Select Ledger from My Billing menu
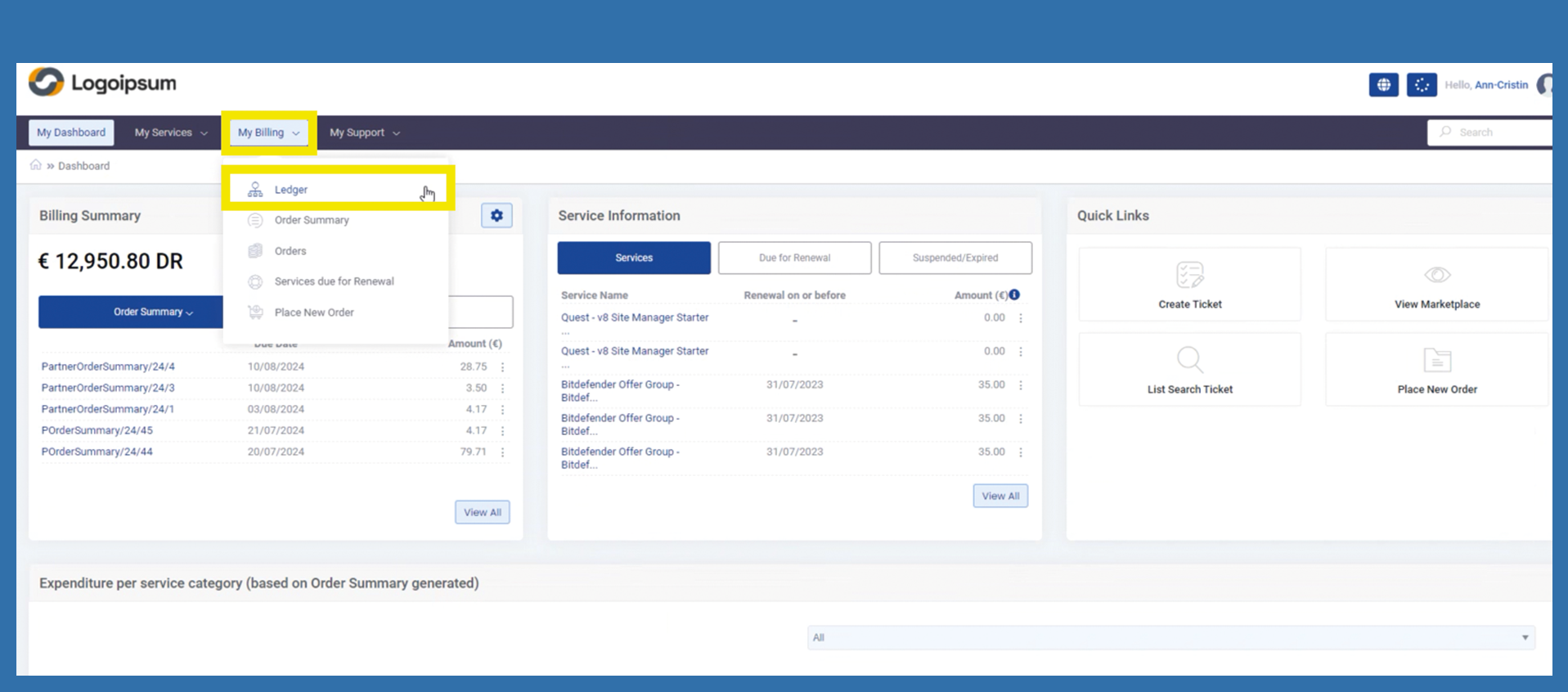The width and height of the screenshot is (1568, 692). click(x=291, y=190)
